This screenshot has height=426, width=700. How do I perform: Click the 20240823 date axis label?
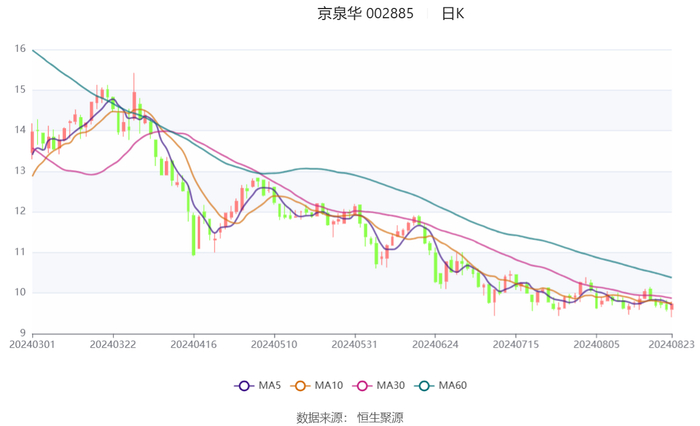(671, 344)
